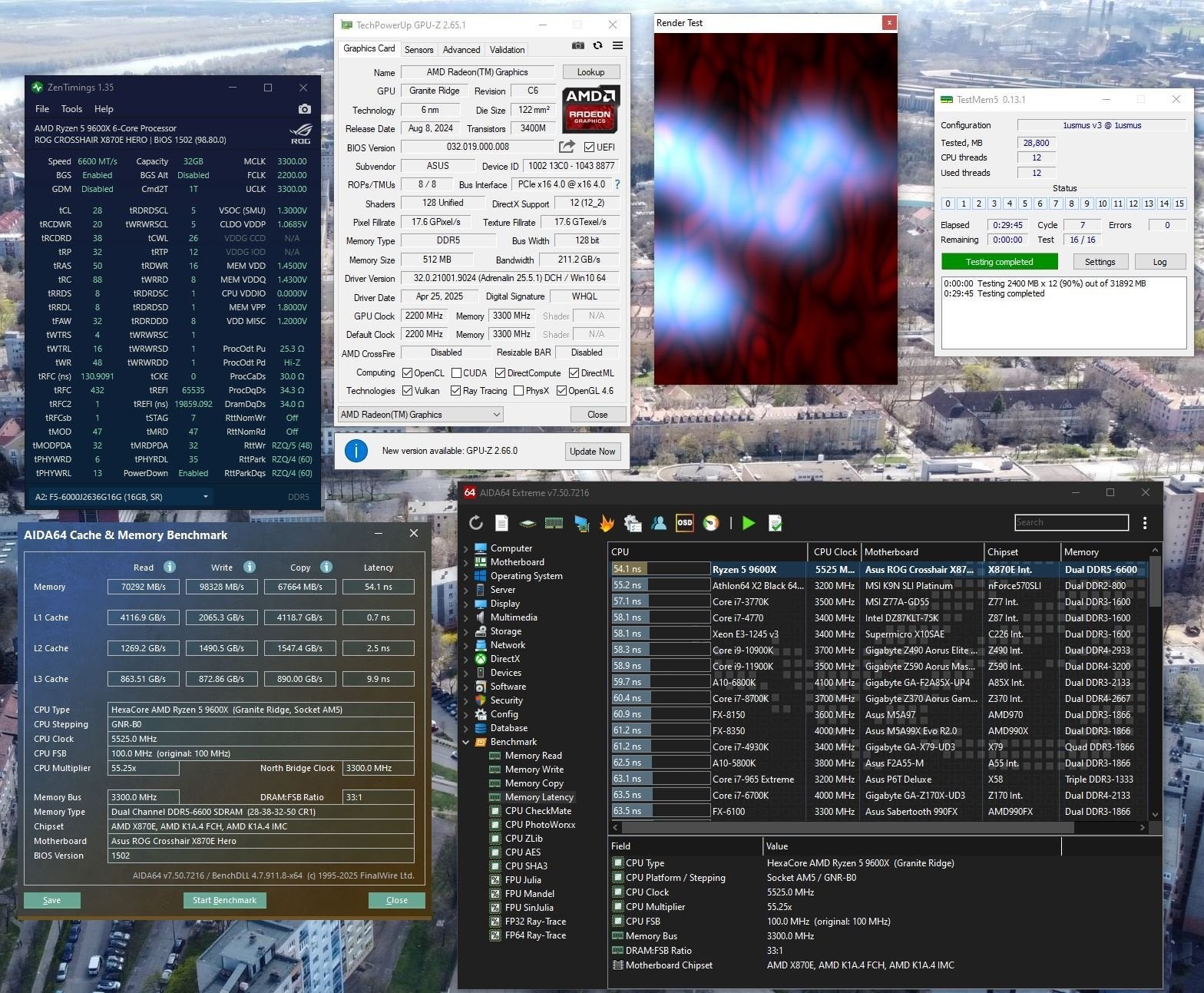Click the CPU chip icon in AIDA64 toolbar
The height and width of the screenshot is (993, 1204).
pos(528,524)
